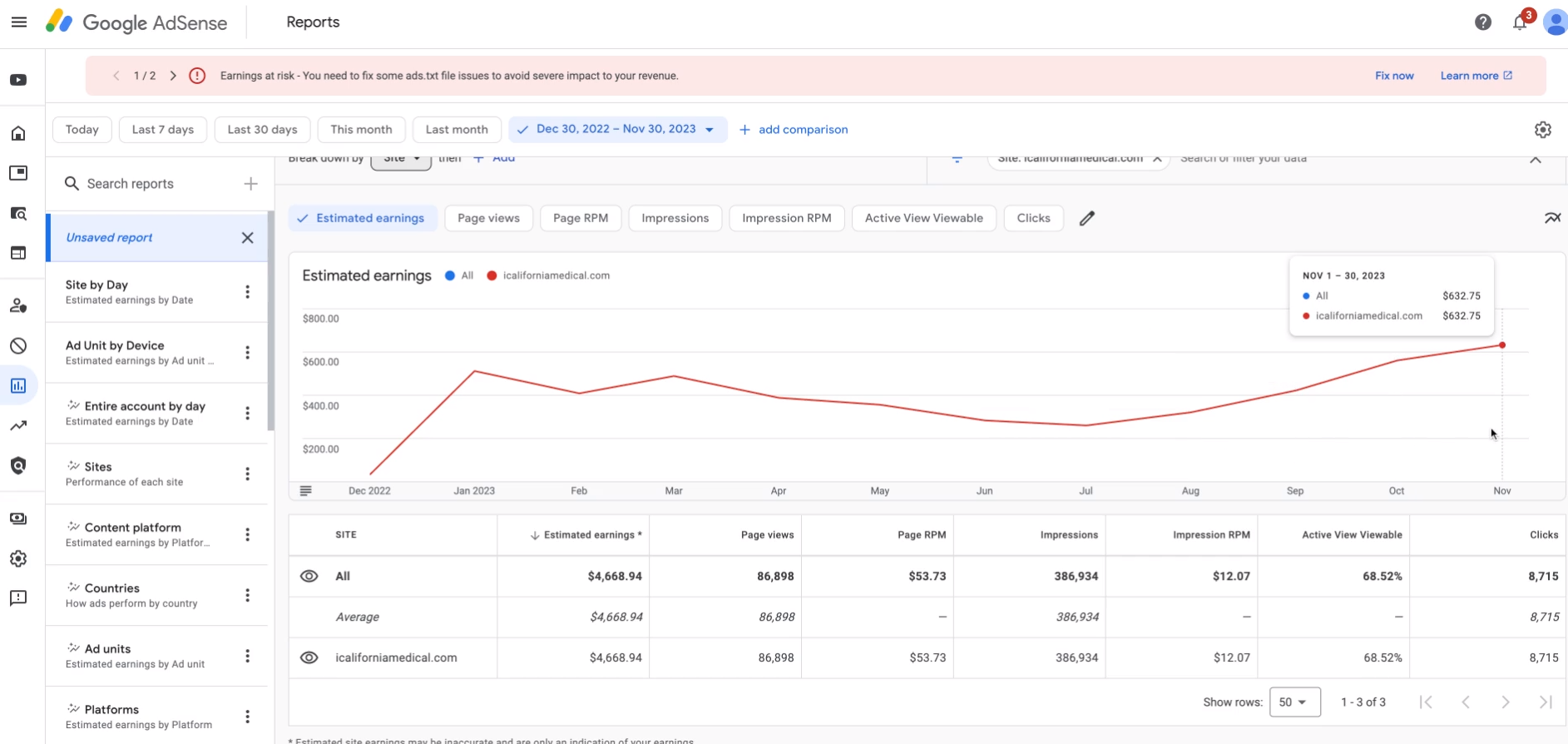Toggle the Active View Viewable chip

tap(924, 218)
